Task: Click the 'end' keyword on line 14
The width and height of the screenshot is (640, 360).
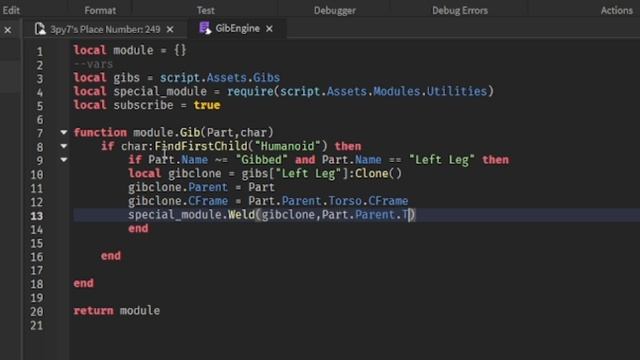Action: 138,228
